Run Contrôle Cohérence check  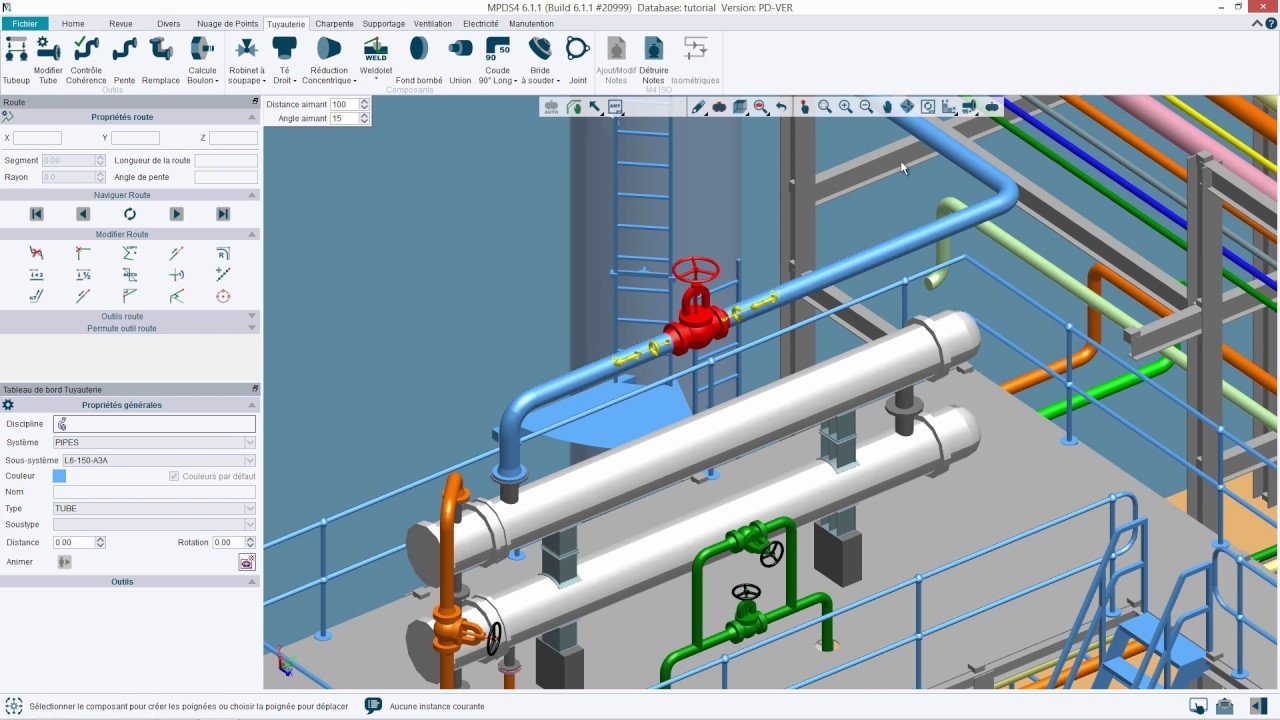pos(86,61)
